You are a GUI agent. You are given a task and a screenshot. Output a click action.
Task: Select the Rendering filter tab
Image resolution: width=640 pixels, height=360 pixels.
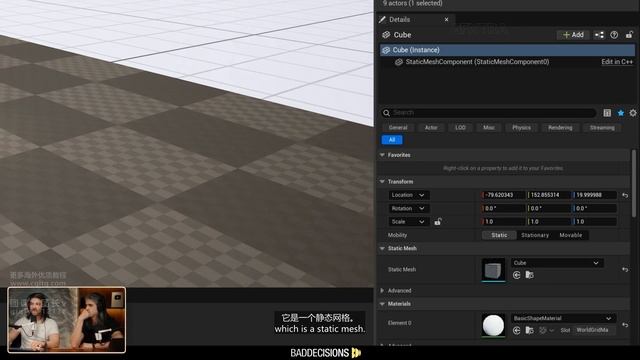[x=560, y=128]
